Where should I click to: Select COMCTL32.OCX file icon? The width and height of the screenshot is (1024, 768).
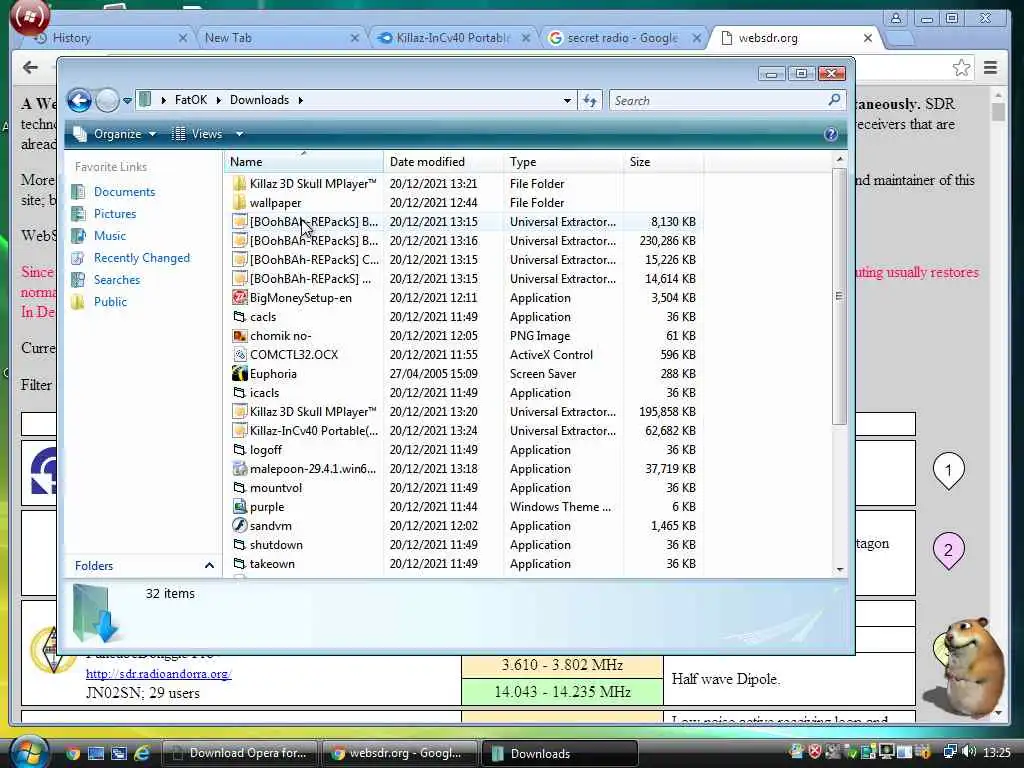tap(240, 355)
